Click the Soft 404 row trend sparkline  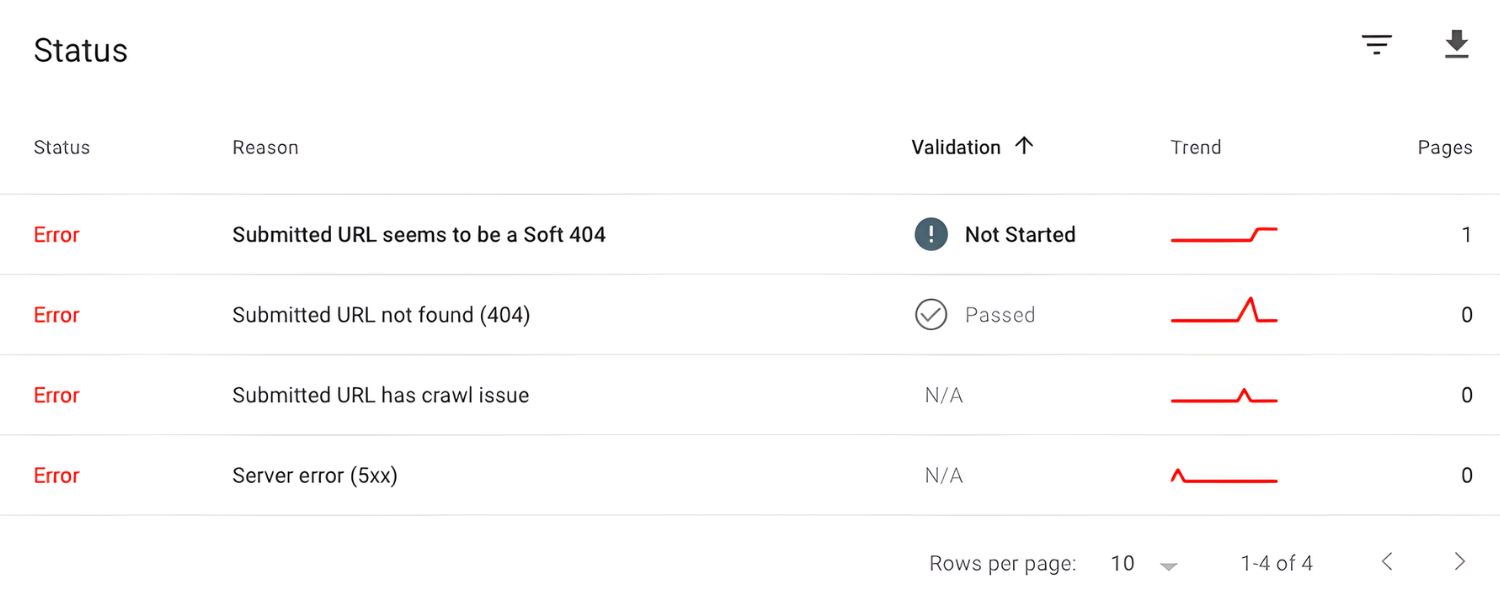coord(1223,234)
